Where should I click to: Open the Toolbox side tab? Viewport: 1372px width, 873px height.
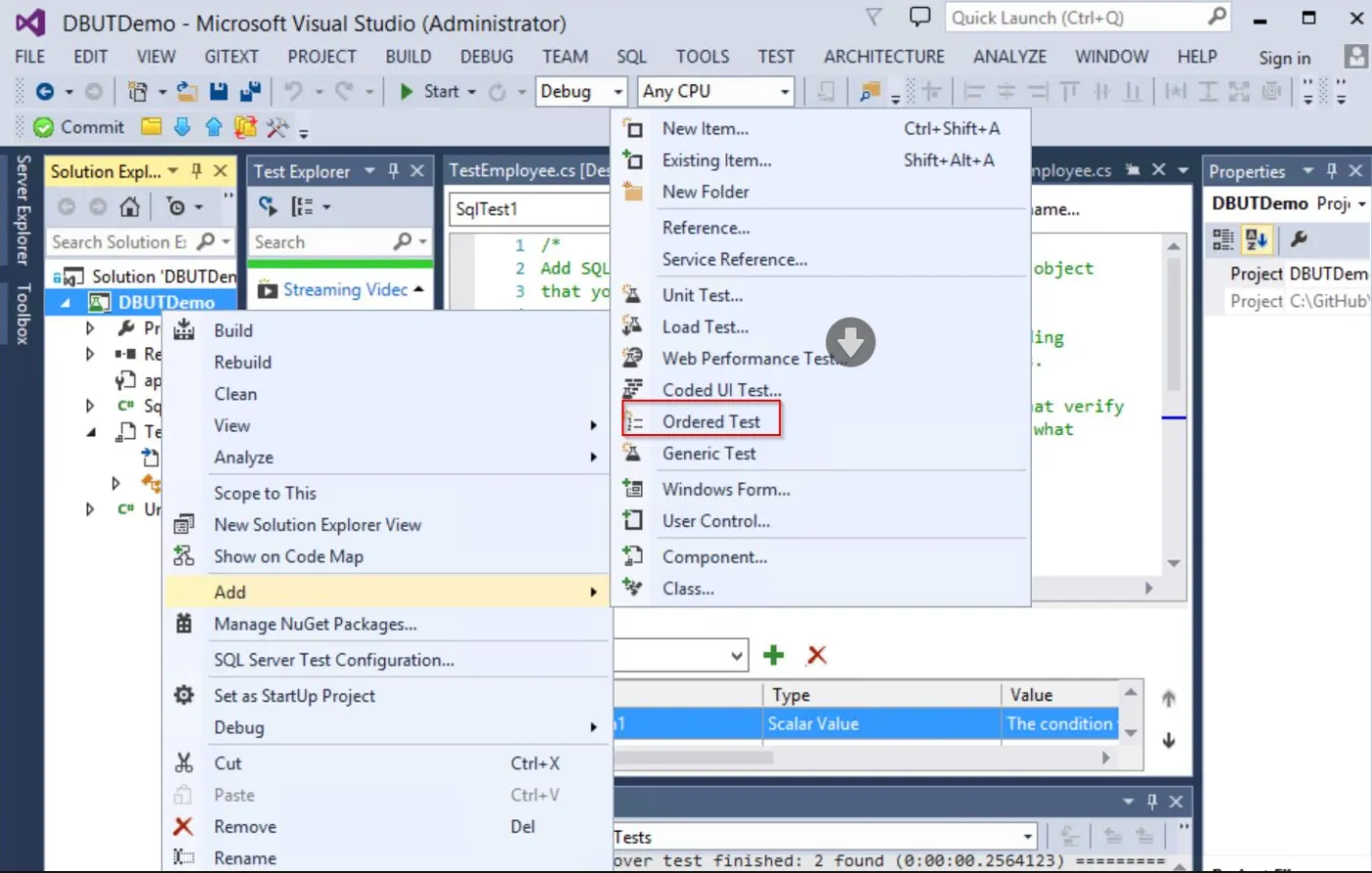23,315
